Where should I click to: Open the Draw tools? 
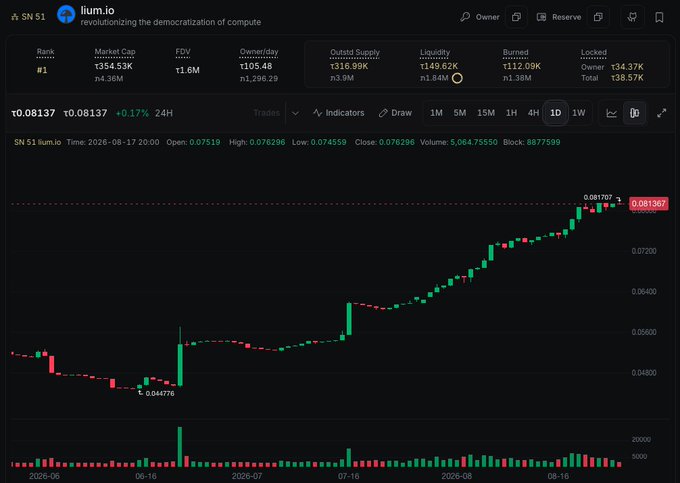(x=395, y=113)
